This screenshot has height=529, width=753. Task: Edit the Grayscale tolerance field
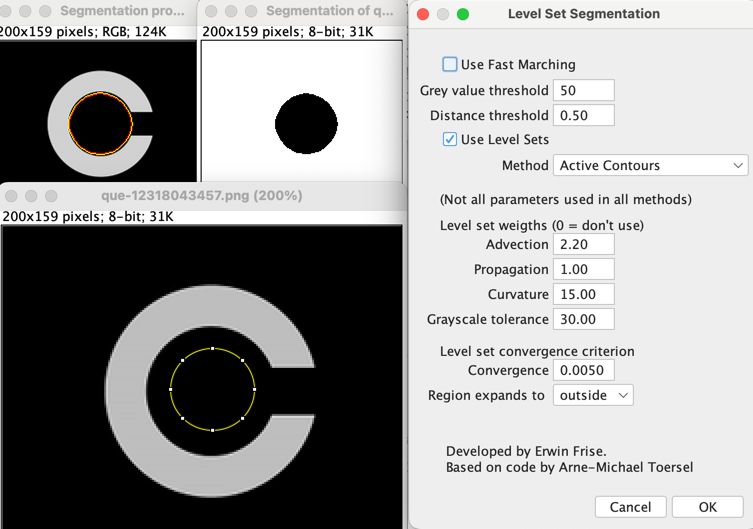pos(583,320)
